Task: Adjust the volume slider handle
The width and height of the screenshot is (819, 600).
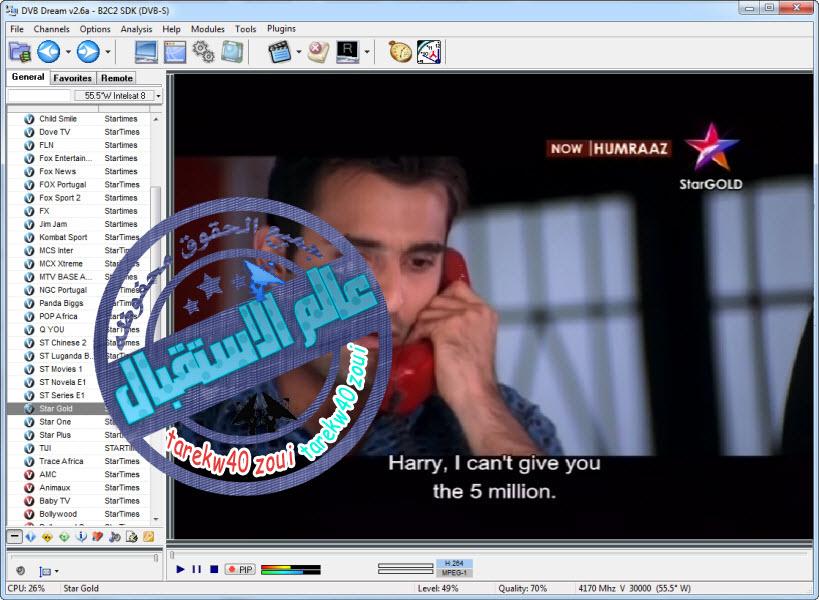Action: [x=156, y=558]
